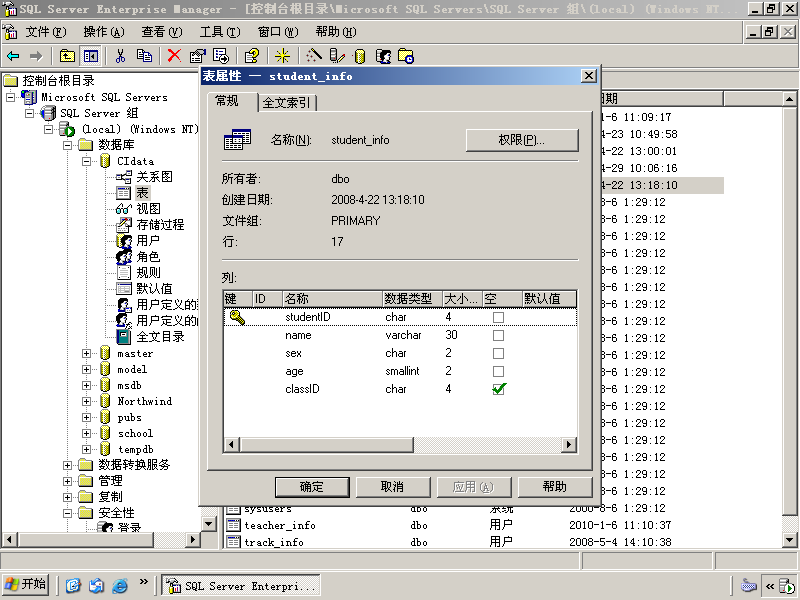The height and width of the screenshot is (600, 800).
Task: Click the Export list toolbar icon
Action: pyautogui.click(x=221, y=56)
